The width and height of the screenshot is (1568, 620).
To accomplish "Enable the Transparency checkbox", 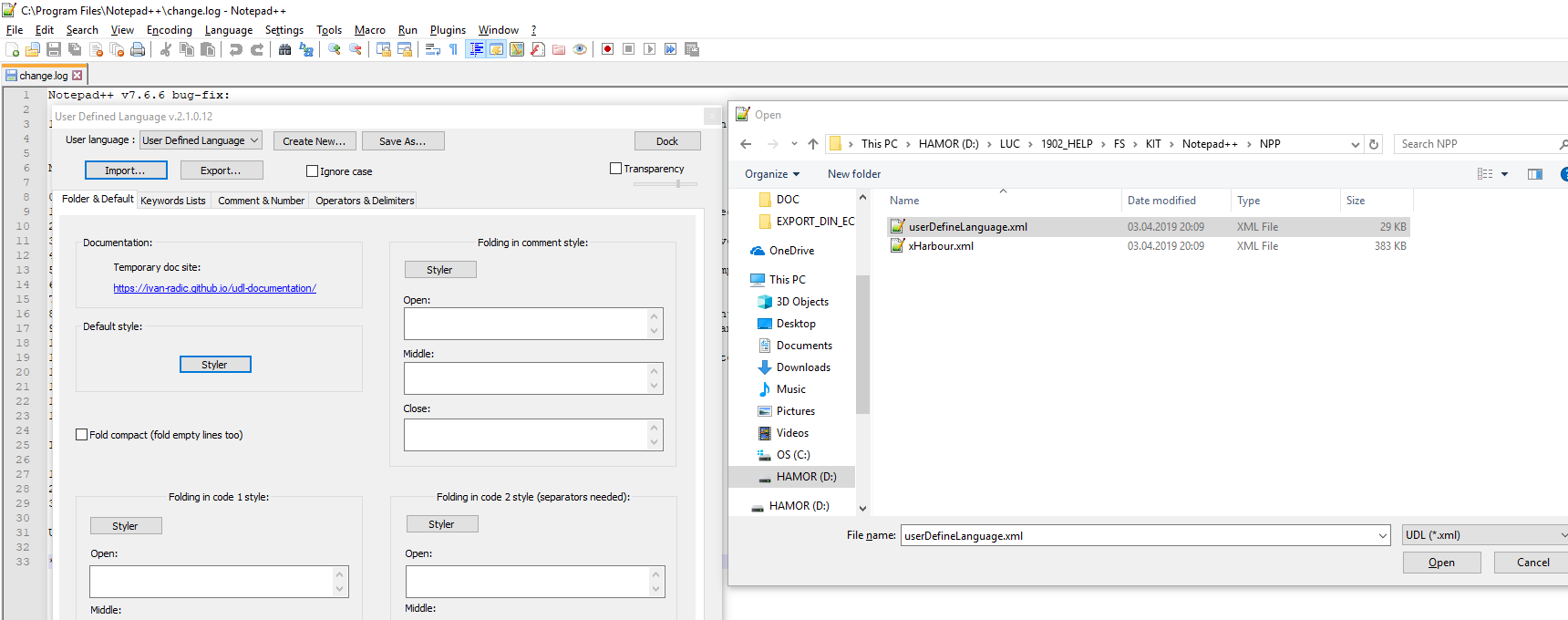I will click(615, 169).
